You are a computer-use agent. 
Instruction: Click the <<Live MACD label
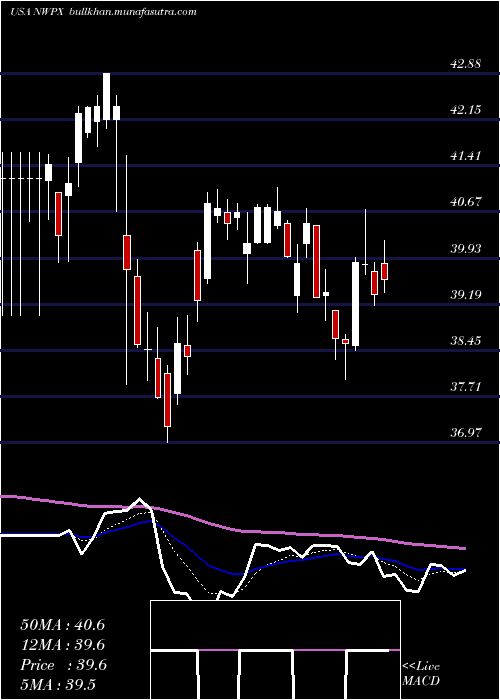coord(421,674)
